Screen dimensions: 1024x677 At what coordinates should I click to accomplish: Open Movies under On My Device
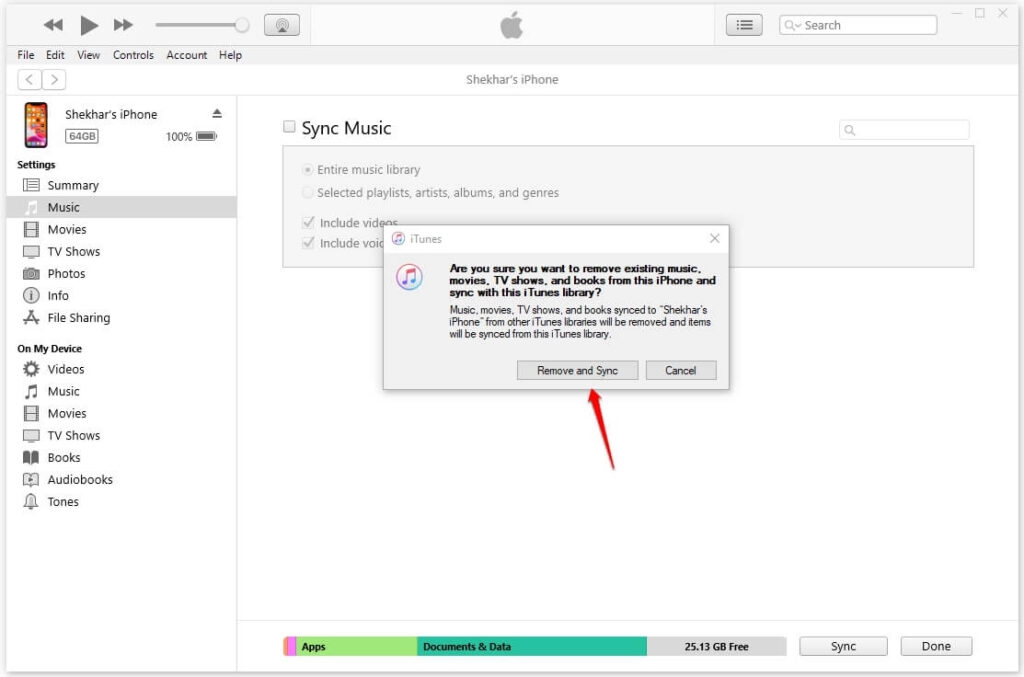[x=121, y=413]
